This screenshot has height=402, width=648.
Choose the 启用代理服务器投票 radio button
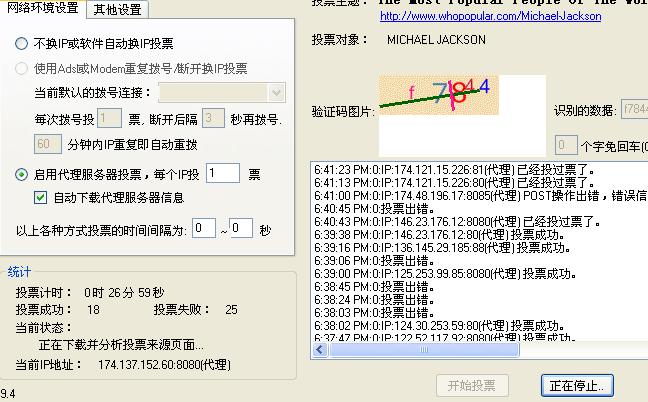22,174
